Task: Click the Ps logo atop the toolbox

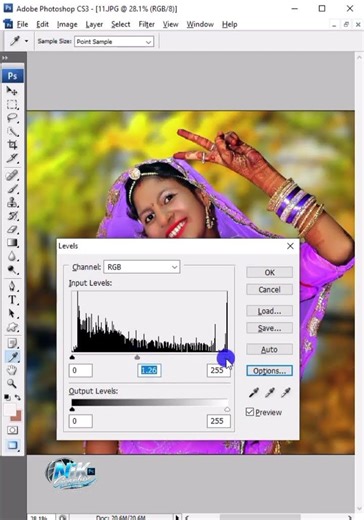Action: click(12, 76)
